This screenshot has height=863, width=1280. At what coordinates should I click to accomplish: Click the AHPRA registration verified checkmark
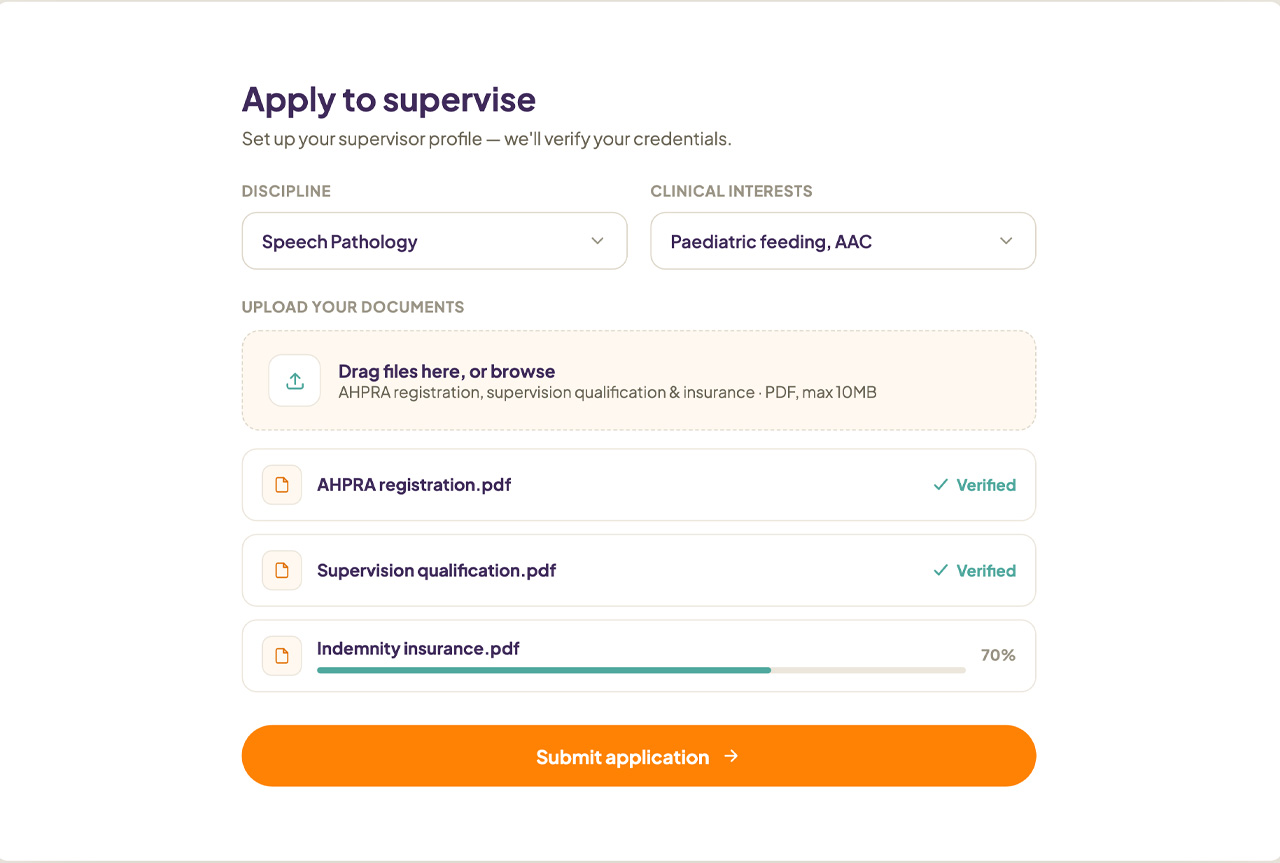pyautogui.click(x=940, y=485)
